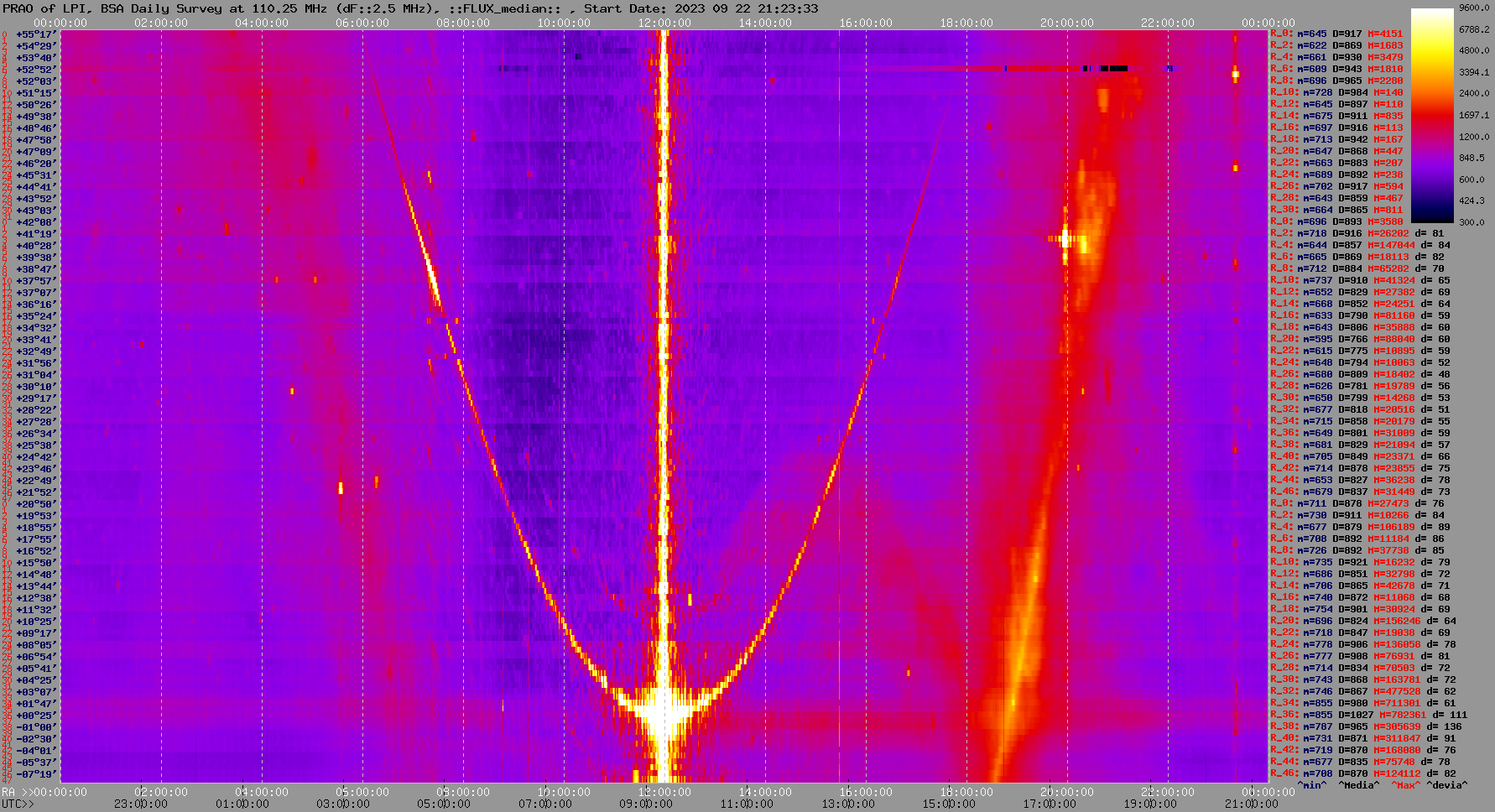Click the "RA >>" axis label
The height and width of the screenshot is (812, 1495).
[x=16, y=792]
